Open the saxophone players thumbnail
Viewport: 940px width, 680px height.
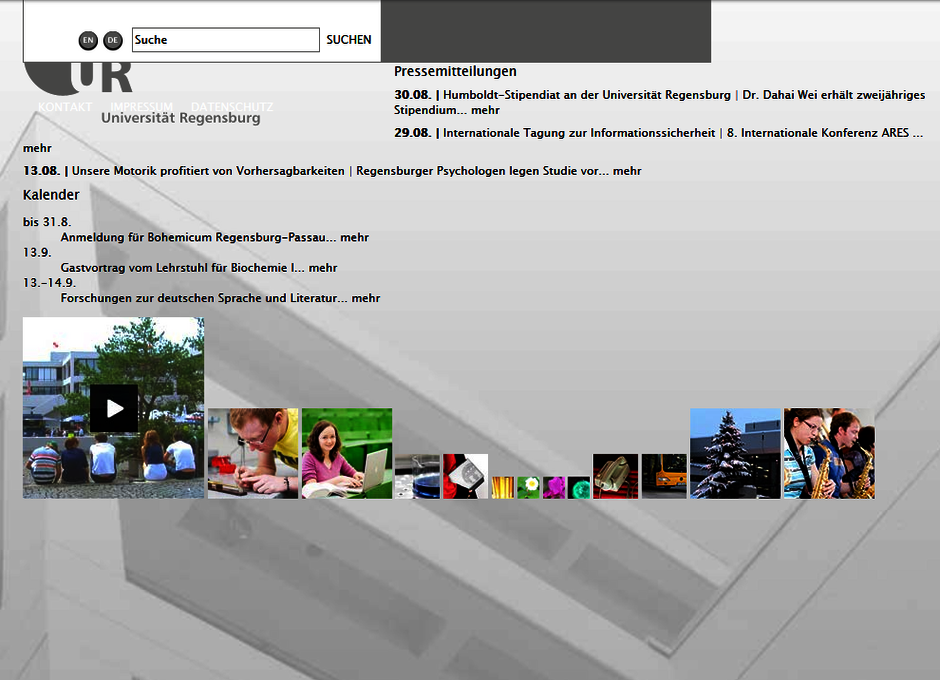829,453
